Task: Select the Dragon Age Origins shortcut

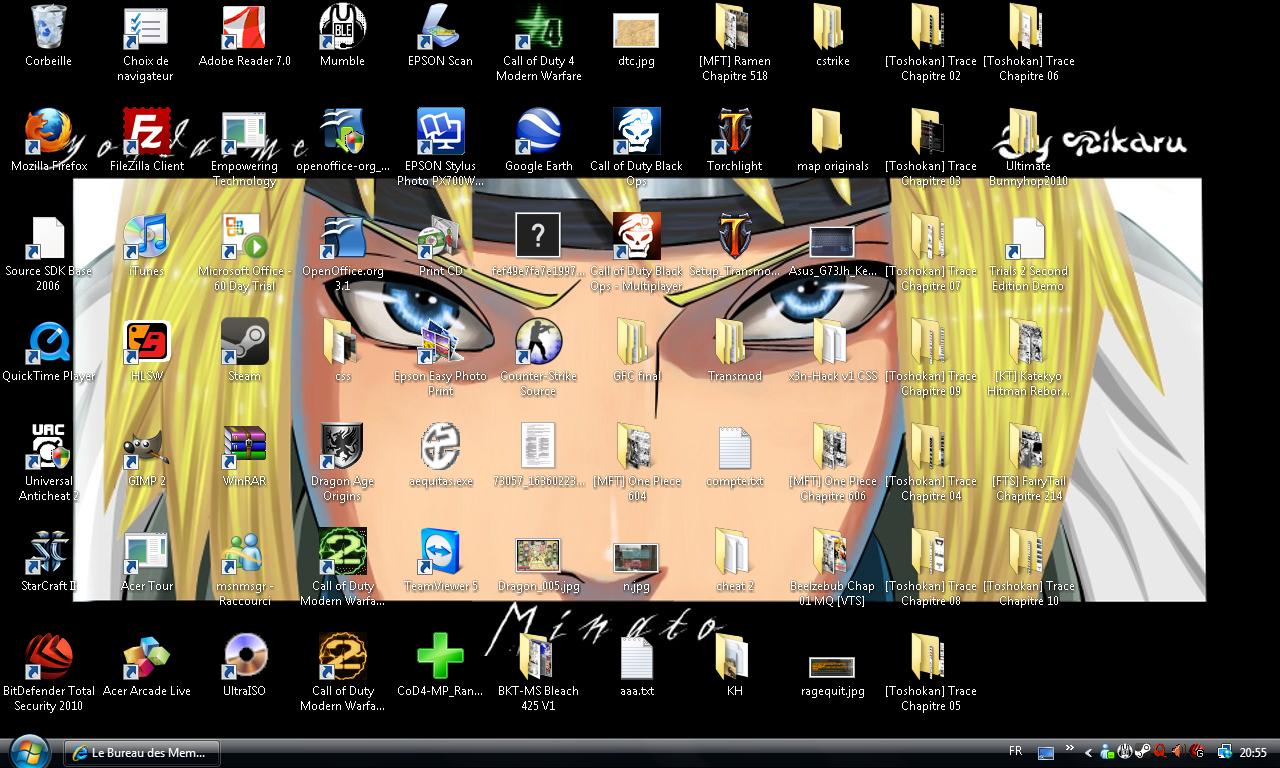Action: 342,447
